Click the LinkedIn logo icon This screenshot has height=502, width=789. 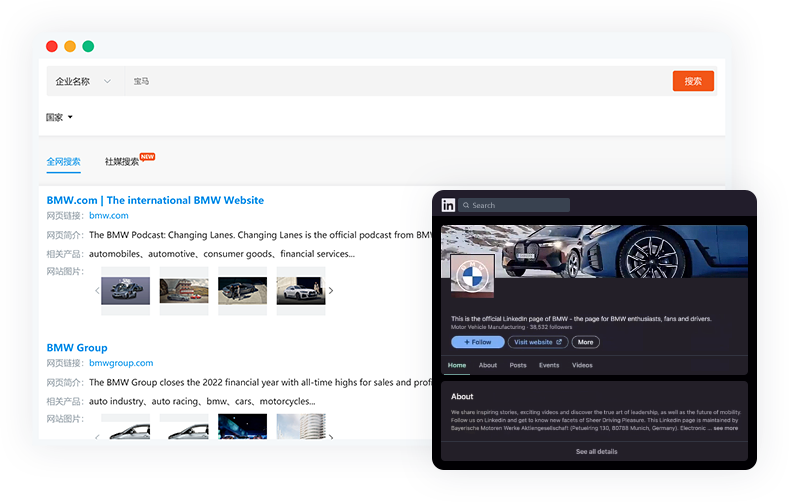[x=448, y=205]
